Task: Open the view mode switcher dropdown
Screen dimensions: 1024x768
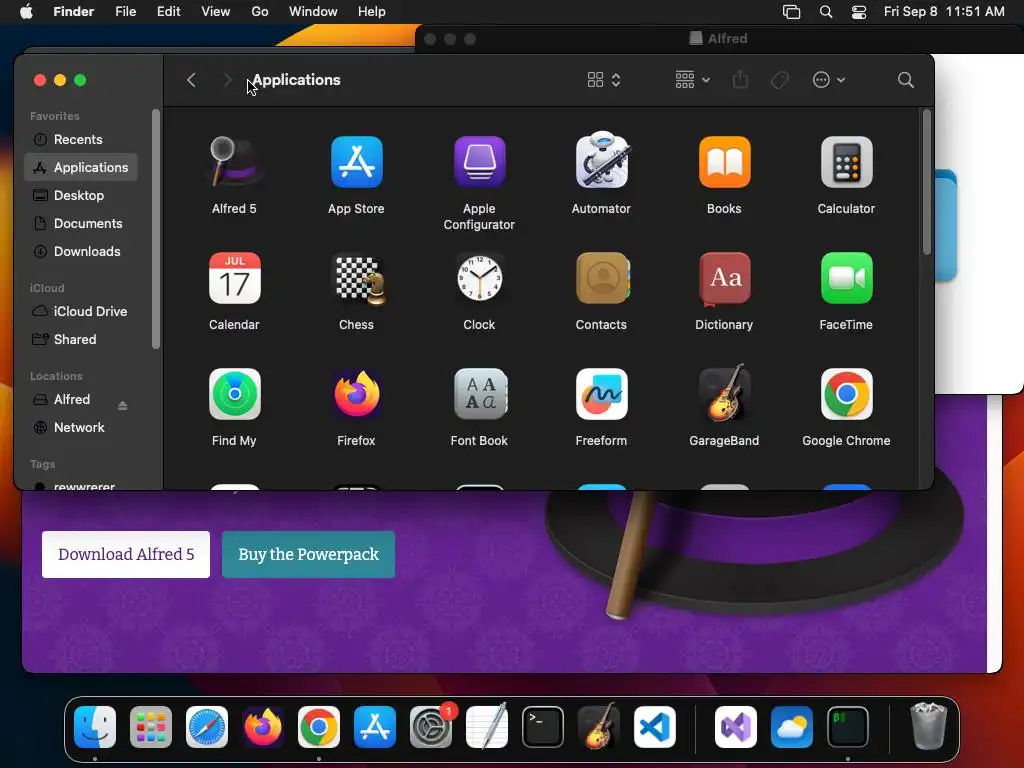Action: pos(603,80)
